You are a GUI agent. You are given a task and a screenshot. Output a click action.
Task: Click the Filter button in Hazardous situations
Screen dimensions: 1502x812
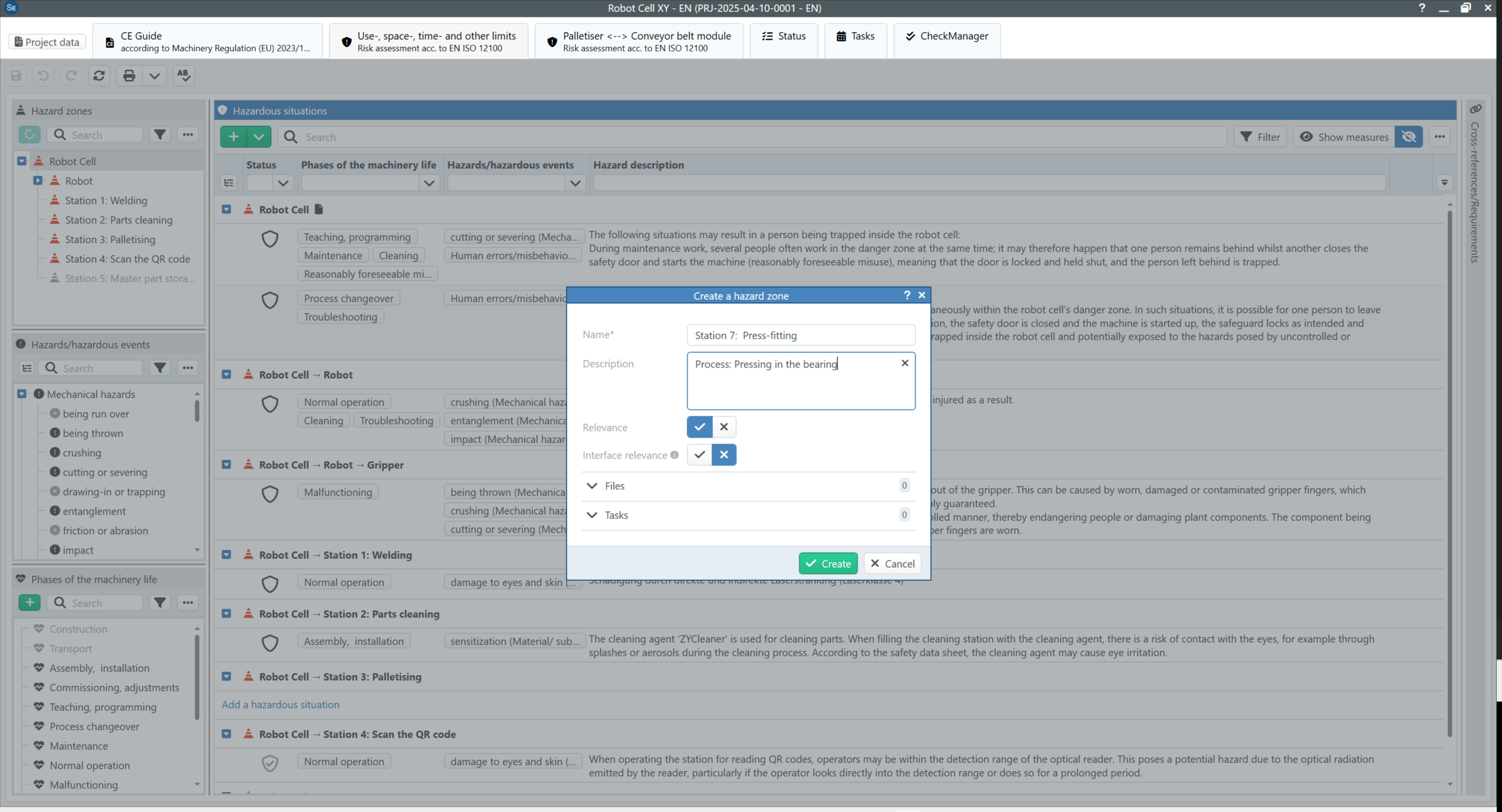coord(1260,137)
